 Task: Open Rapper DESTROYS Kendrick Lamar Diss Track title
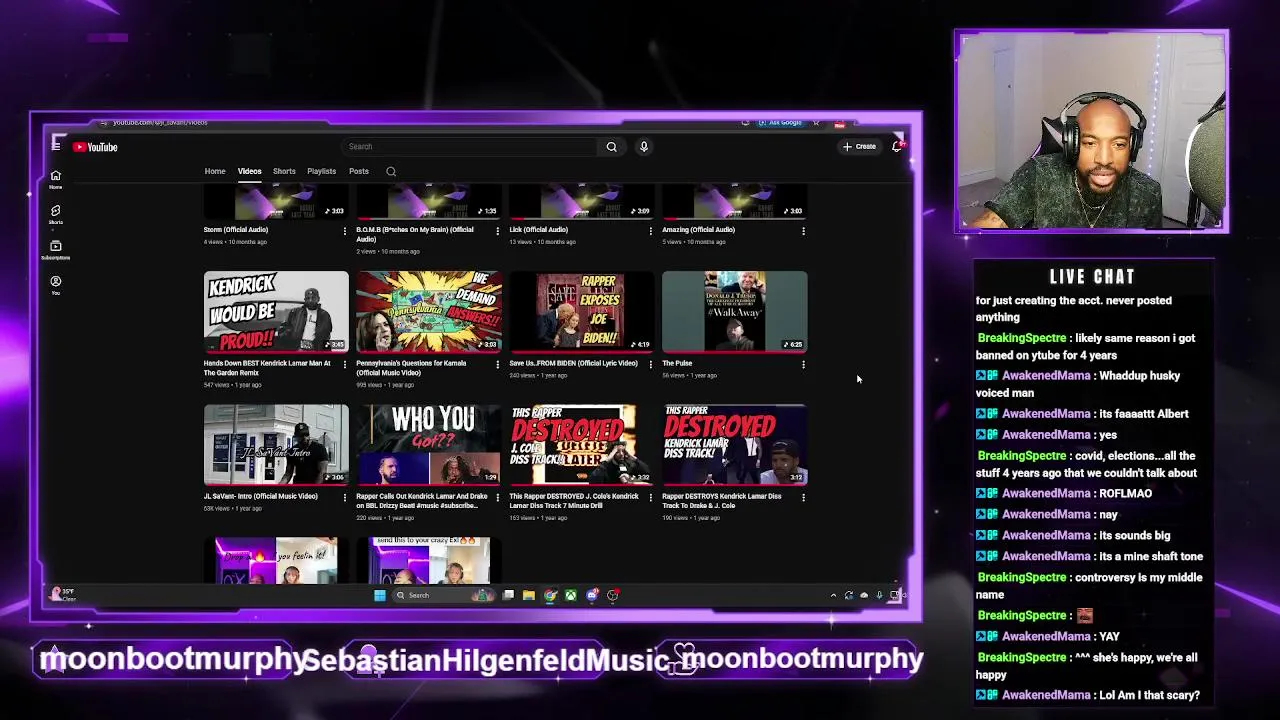tap(722, 501)
